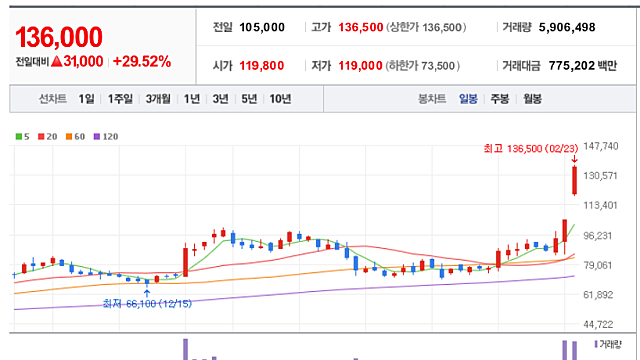The width and height of the screenshot is (640, 360).
Task: Switch to the 5년 chart range
Action: (x=249, y=99)
